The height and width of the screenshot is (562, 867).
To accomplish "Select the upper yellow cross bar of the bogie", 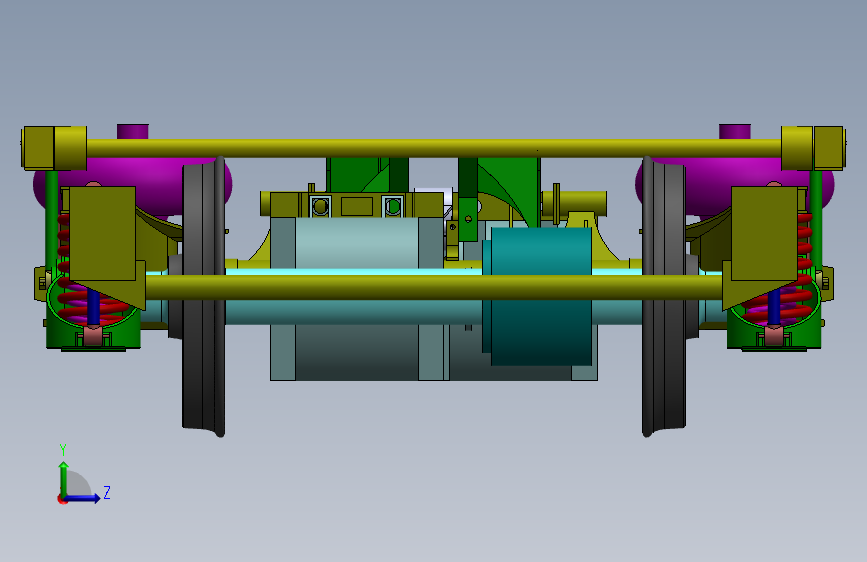I will [x=434, y=148].
